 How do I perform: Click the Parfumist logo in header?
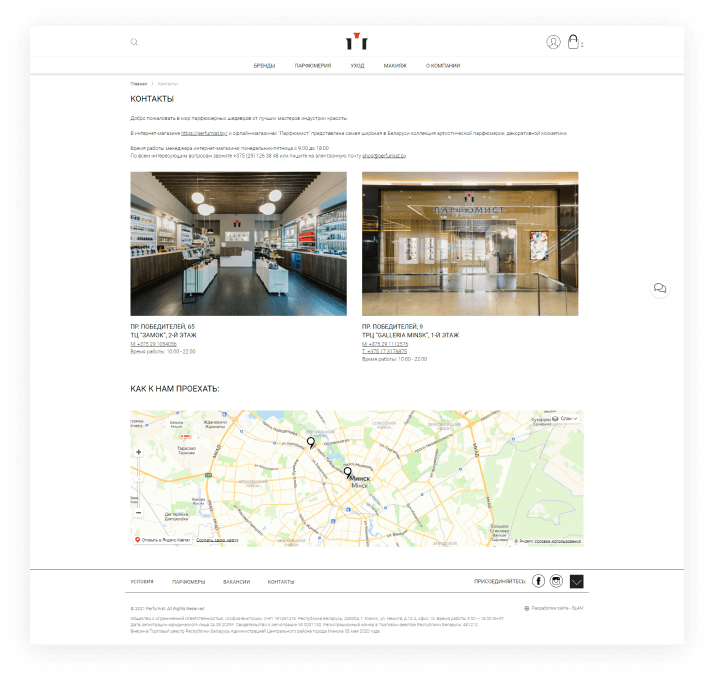[x=357, y=41]
